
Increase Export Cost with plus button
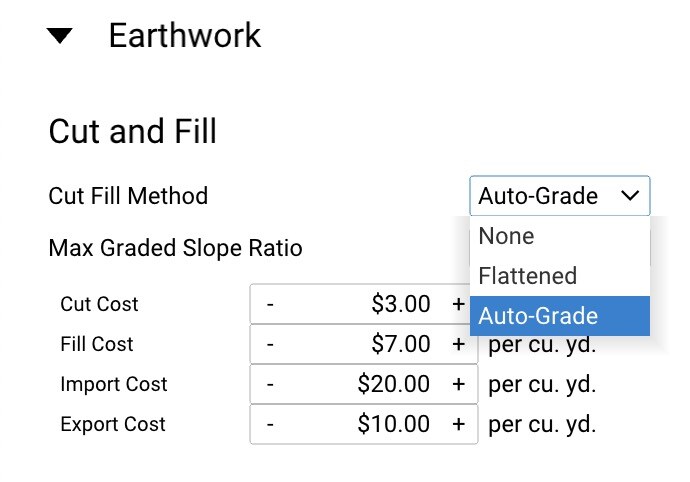tap(458, 424)
